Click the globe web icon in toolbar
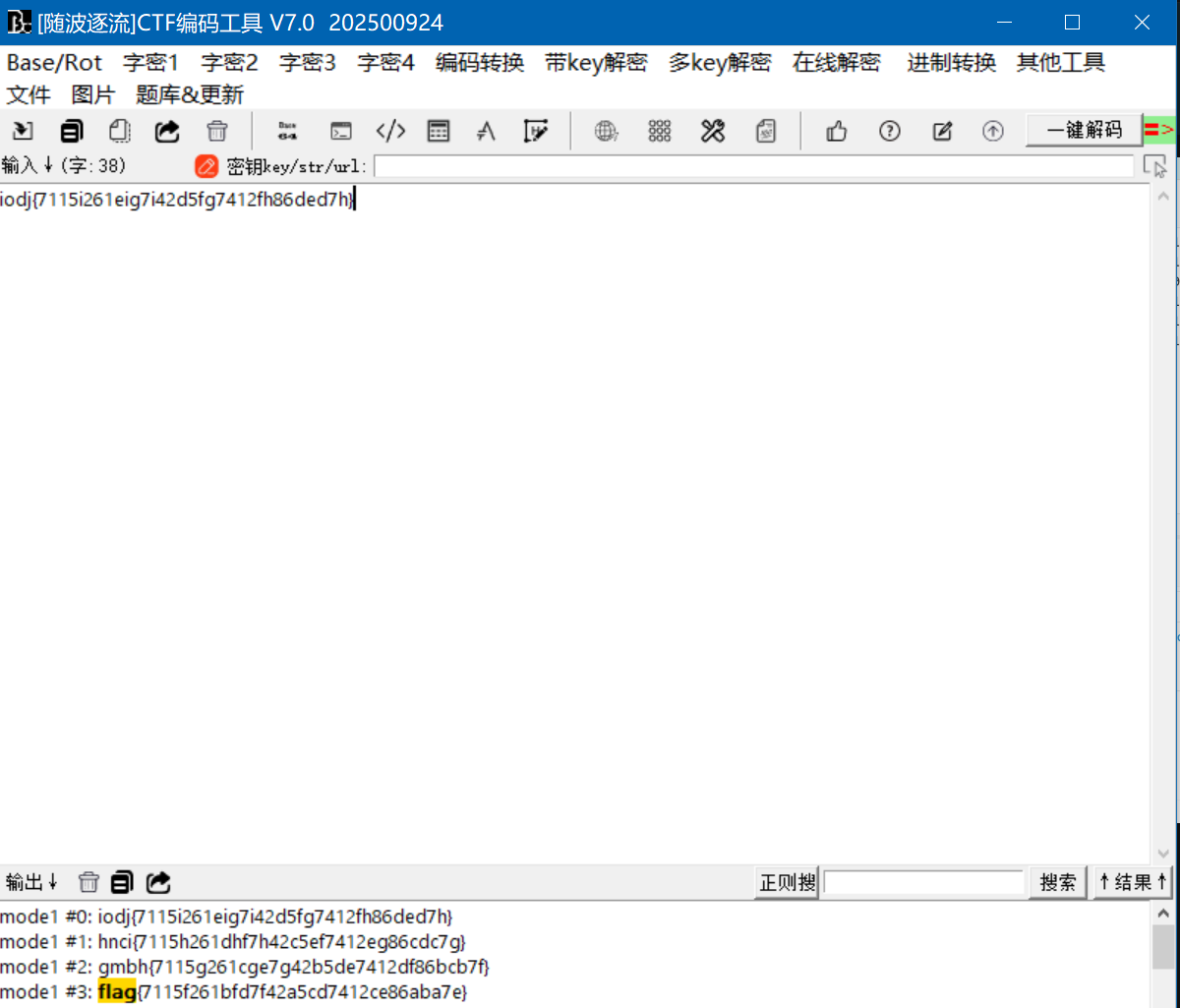1180x1008 pixels. (607, 131)
